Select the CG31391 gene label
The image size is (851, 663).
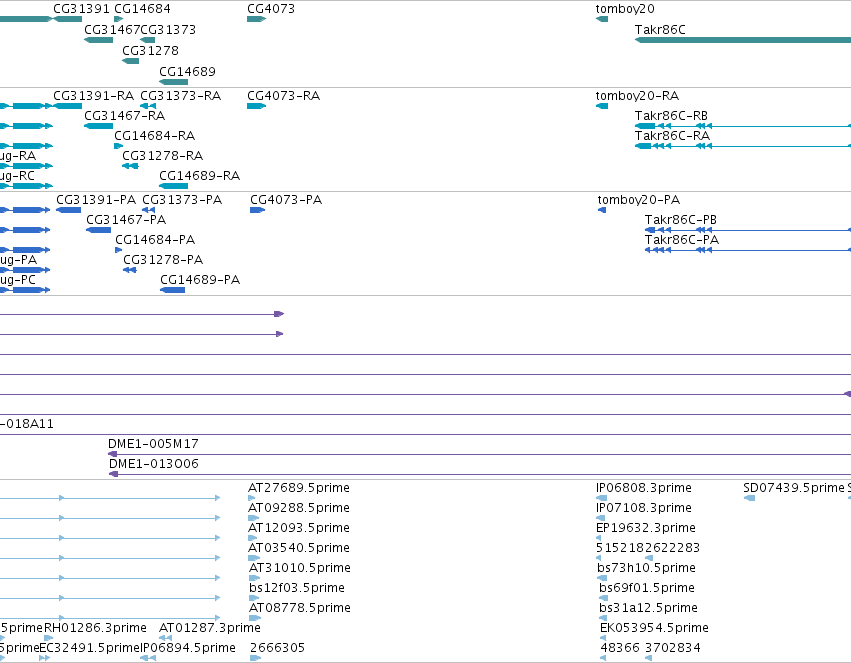pos(81,9)
